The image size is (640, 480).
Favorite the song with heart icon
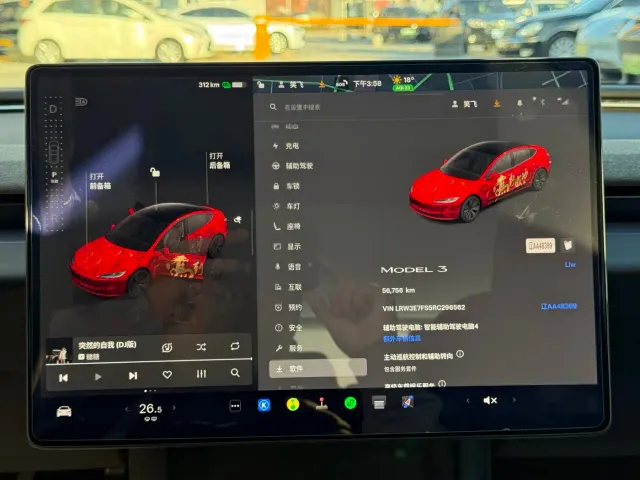(167, 374)
